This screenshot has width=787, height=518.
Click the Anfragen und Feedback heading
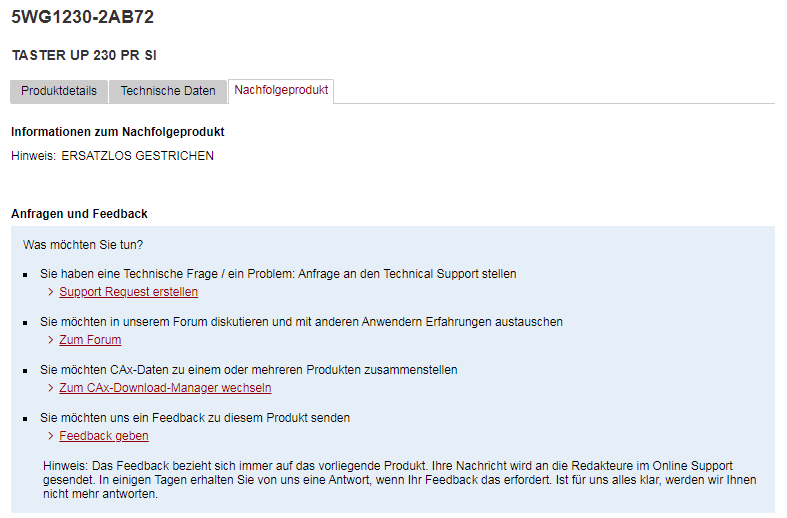pyautogui.click(x=79, y=214)
